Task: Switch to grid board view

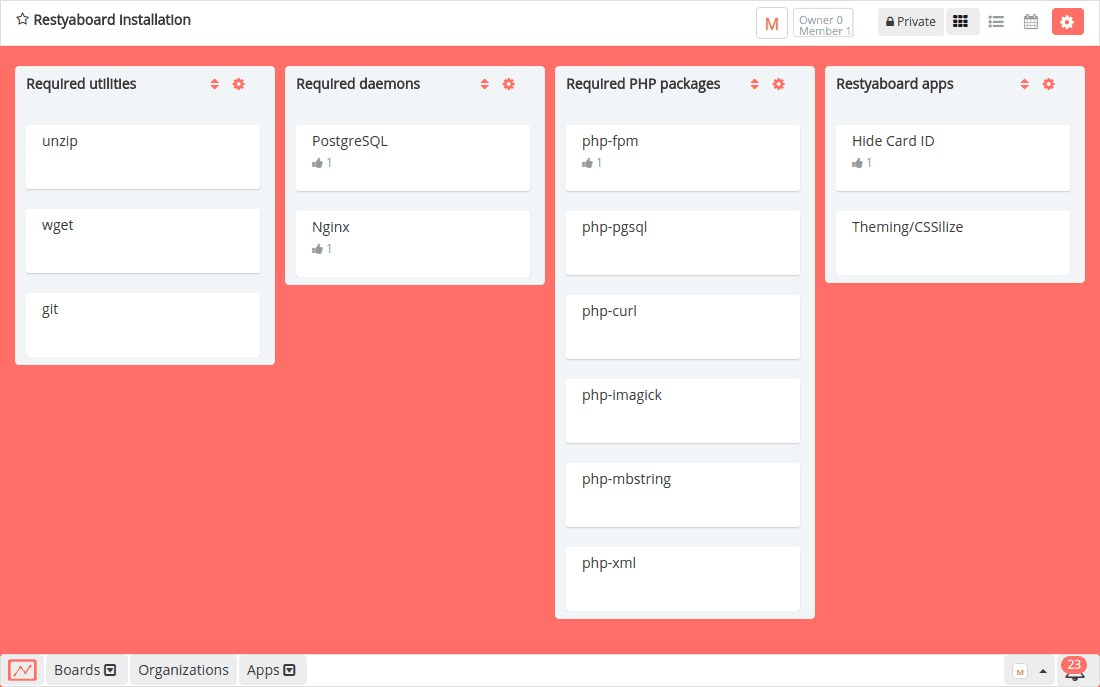Action: pyautogui.click(x=961, y=22)
